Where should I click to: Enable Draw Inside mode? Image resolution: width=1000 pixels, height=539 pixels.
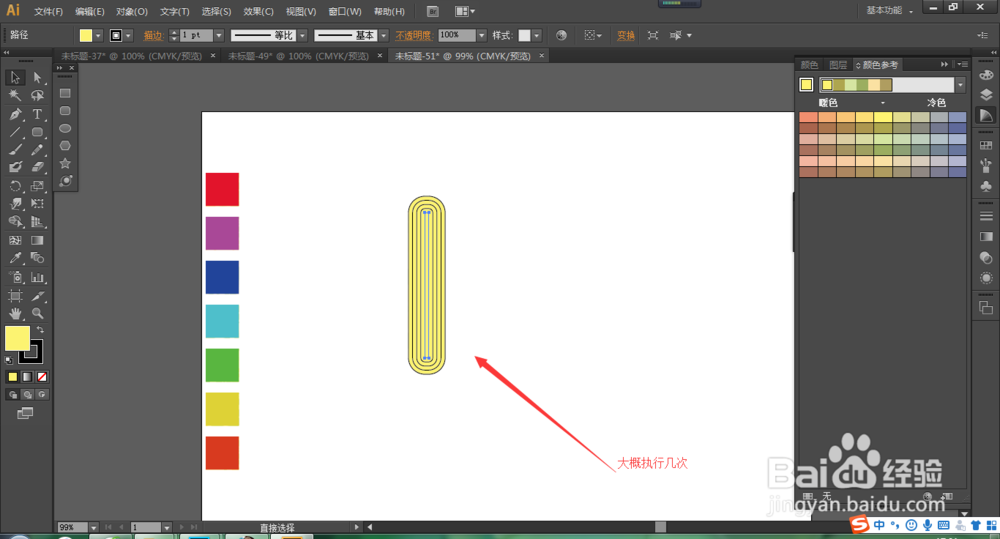coord(41,395)
